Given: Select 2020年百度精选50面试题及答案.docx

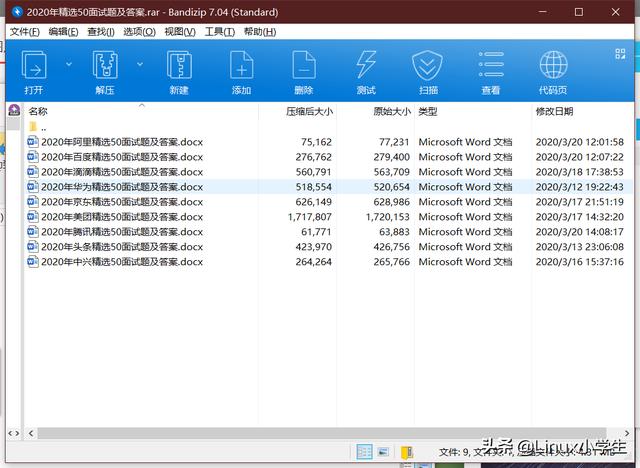Looking at the screenshot, I should [x=122, y=157].
